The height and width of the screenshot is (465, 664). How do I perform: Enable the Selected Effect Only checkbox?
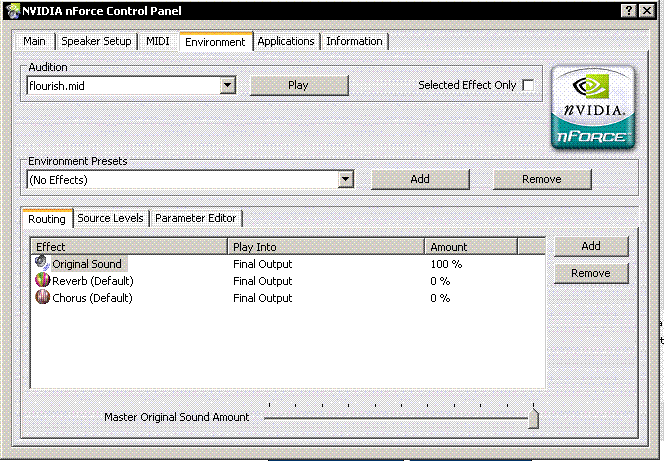(528, 86)
